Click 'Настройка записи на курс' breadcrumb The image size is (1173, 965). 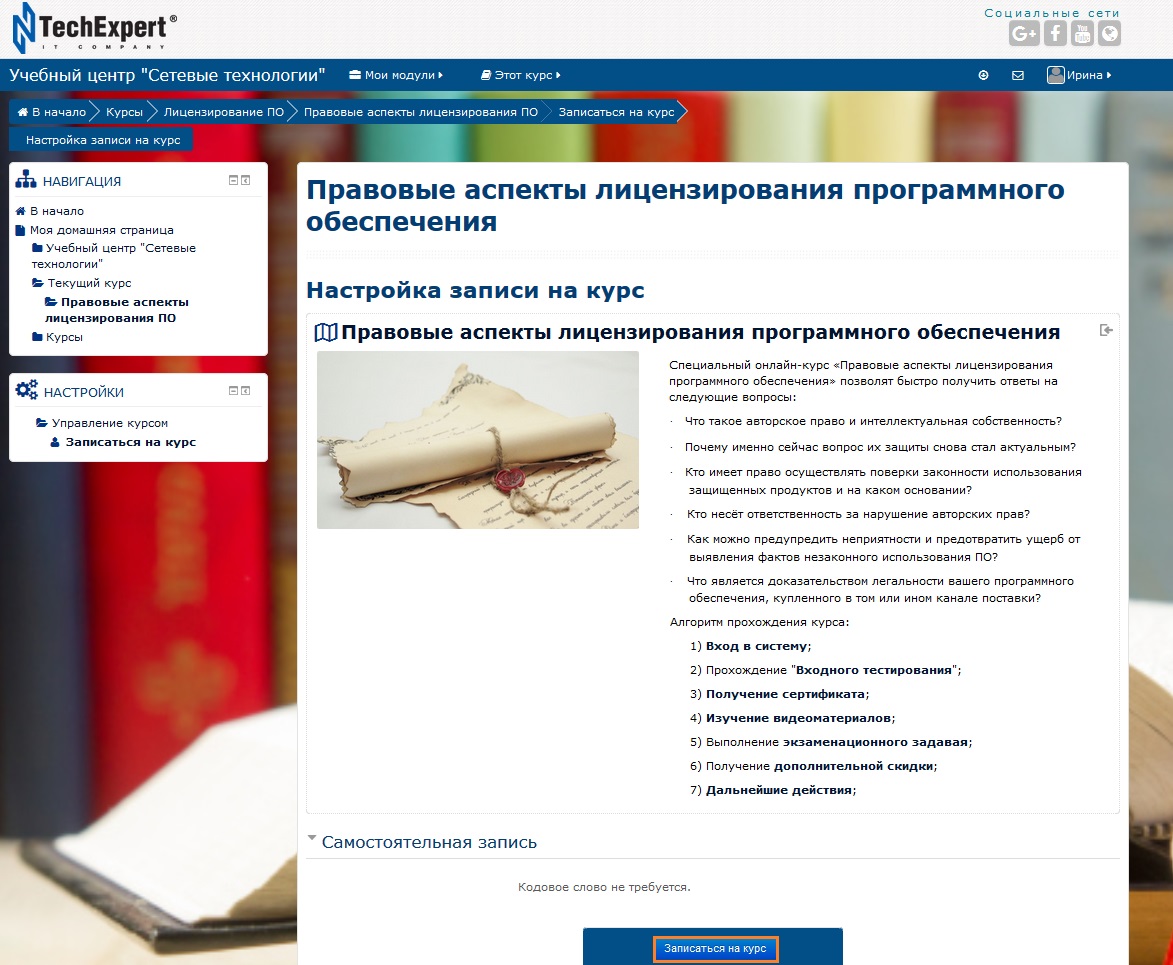103,140
